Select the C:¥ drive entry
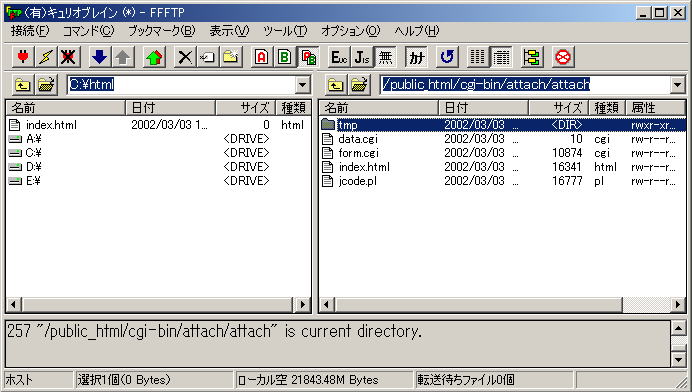692x392 pixels. (33, 153)
